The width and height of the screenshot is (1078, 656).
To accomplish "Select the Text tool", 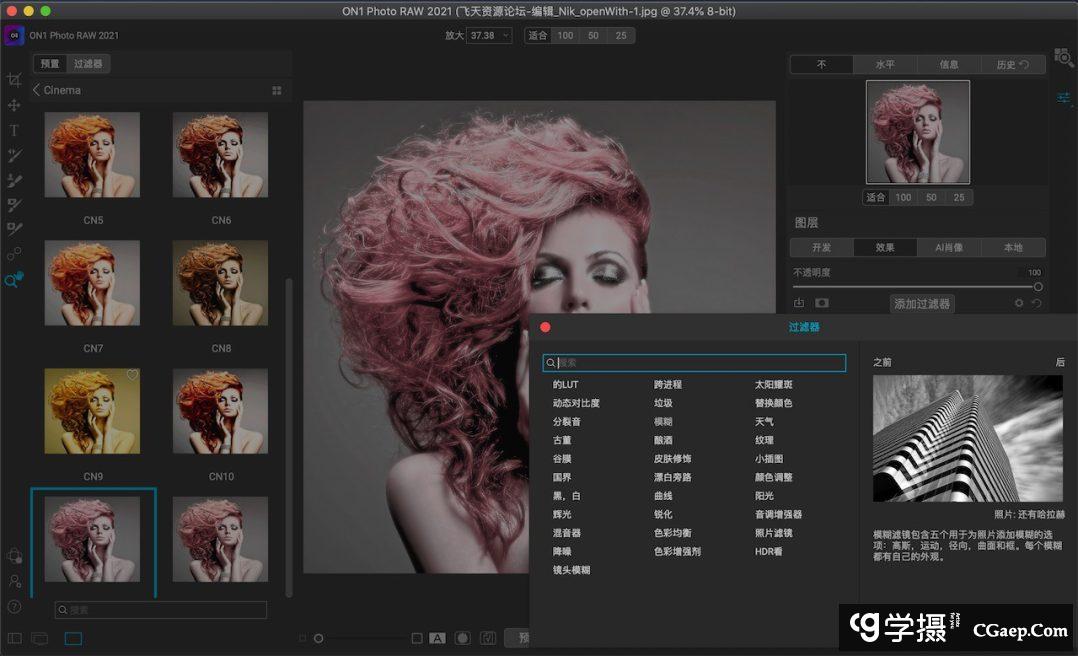I will [x=14, y=130].
